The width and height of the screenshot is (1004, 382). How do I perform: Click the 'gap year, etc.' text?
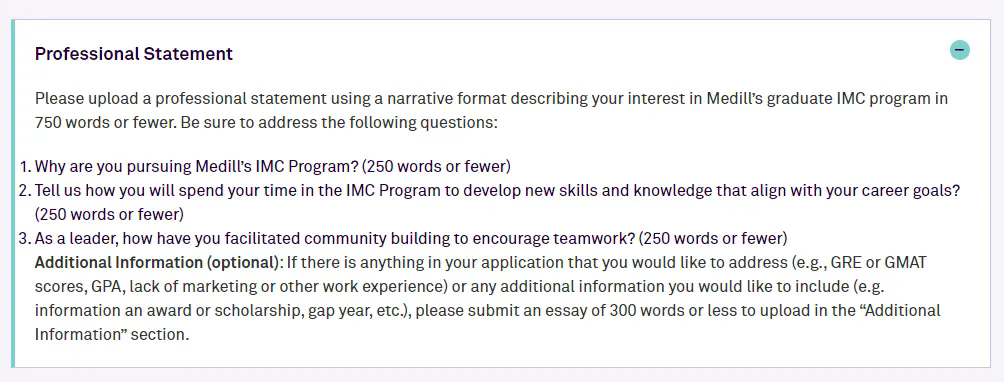pos(359,310)
